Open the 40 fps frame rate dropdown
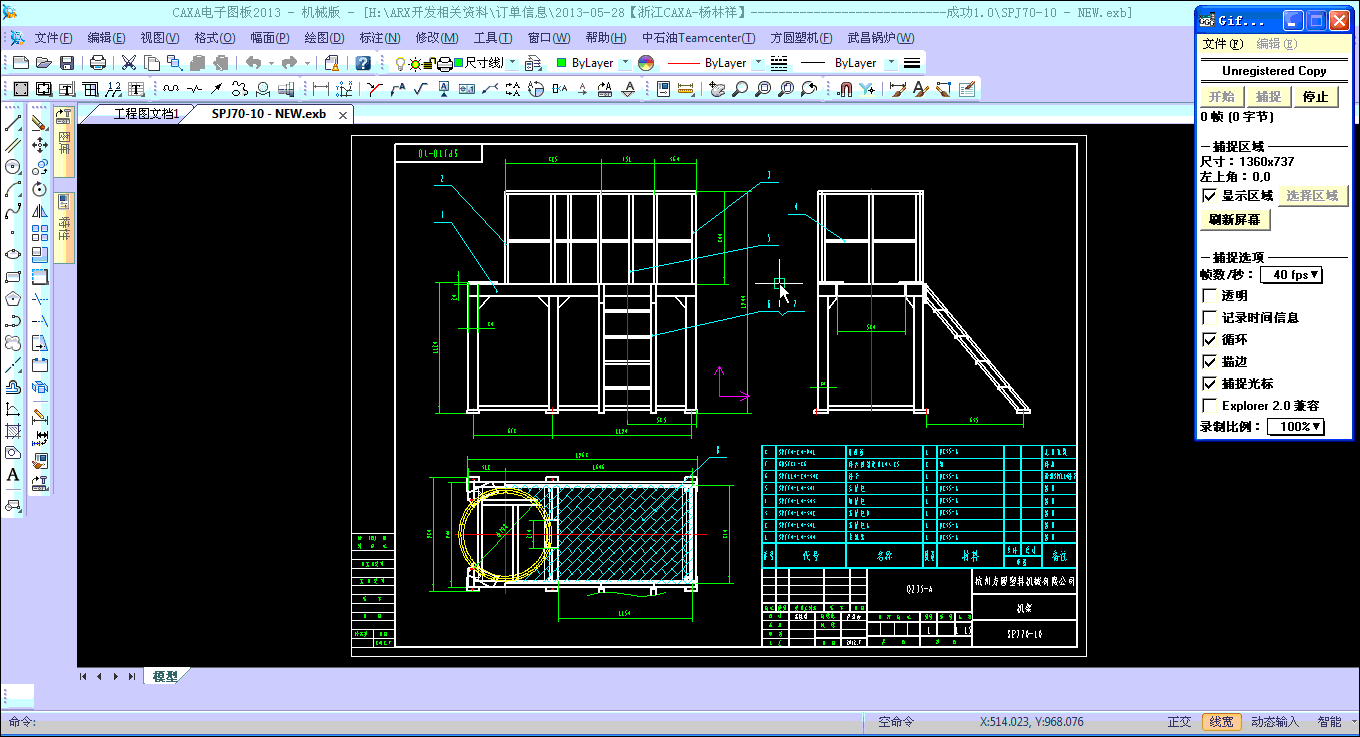1360x737 pixels. click(1291, 275)
